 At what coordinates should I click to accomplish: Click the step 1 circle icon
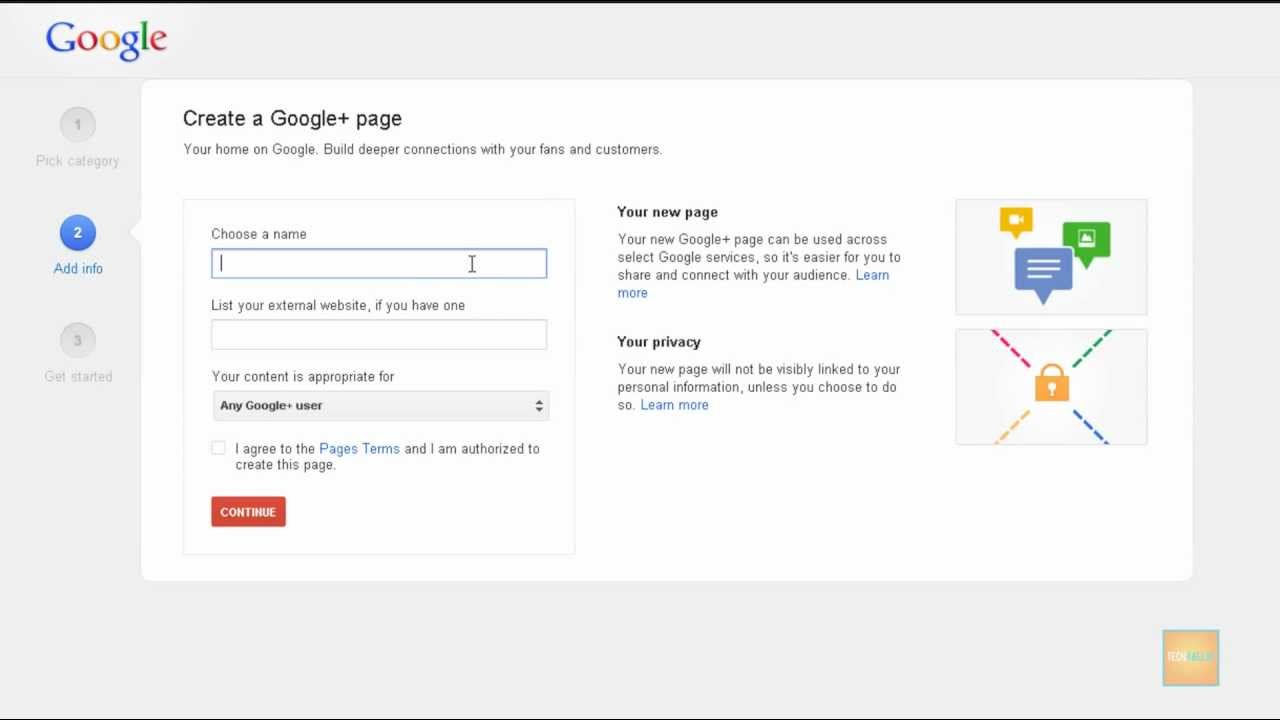coord(77,125)
